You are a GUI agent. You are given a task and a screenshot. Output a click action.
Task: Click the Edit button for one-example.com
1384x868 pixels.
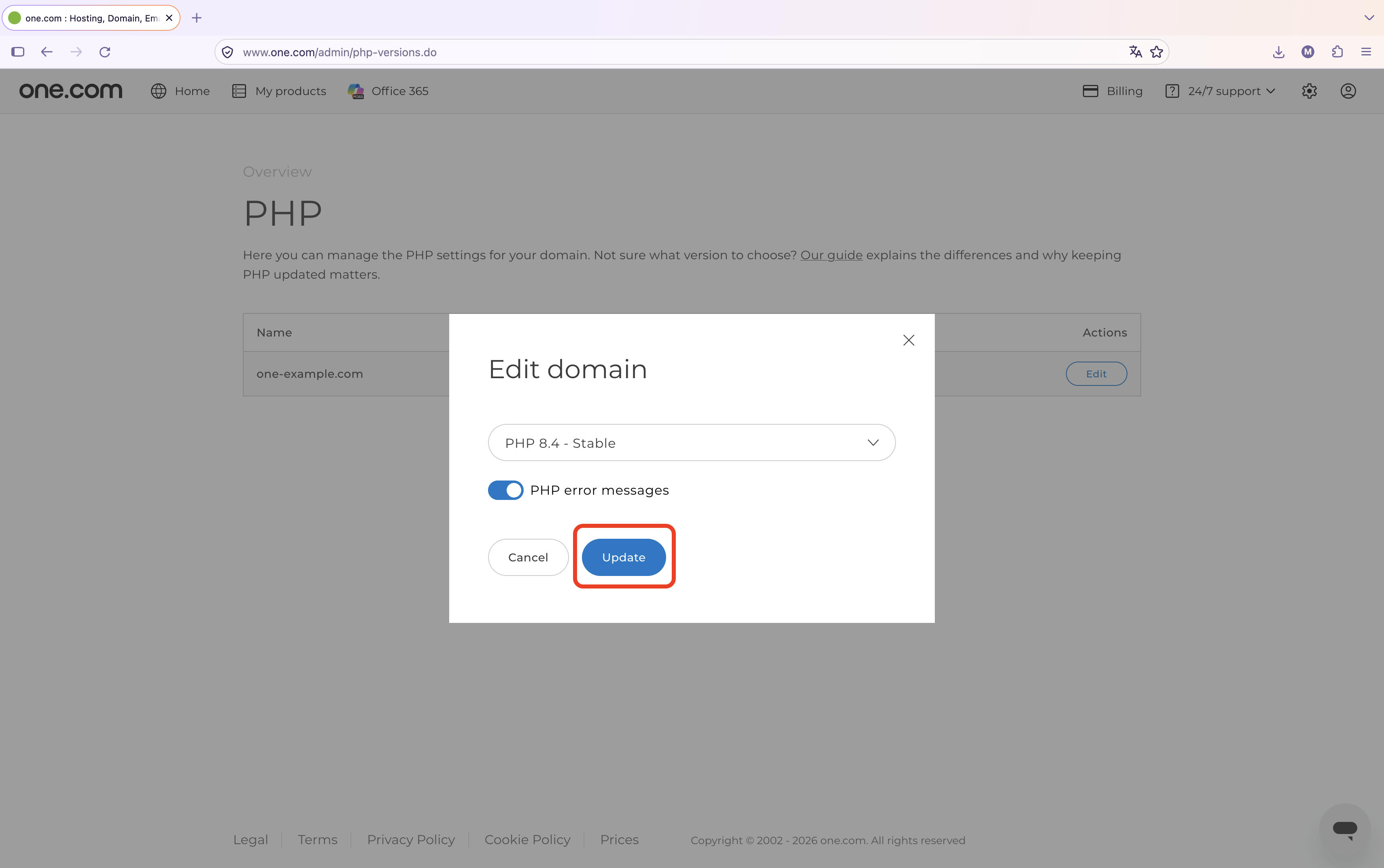(1096, 374)
